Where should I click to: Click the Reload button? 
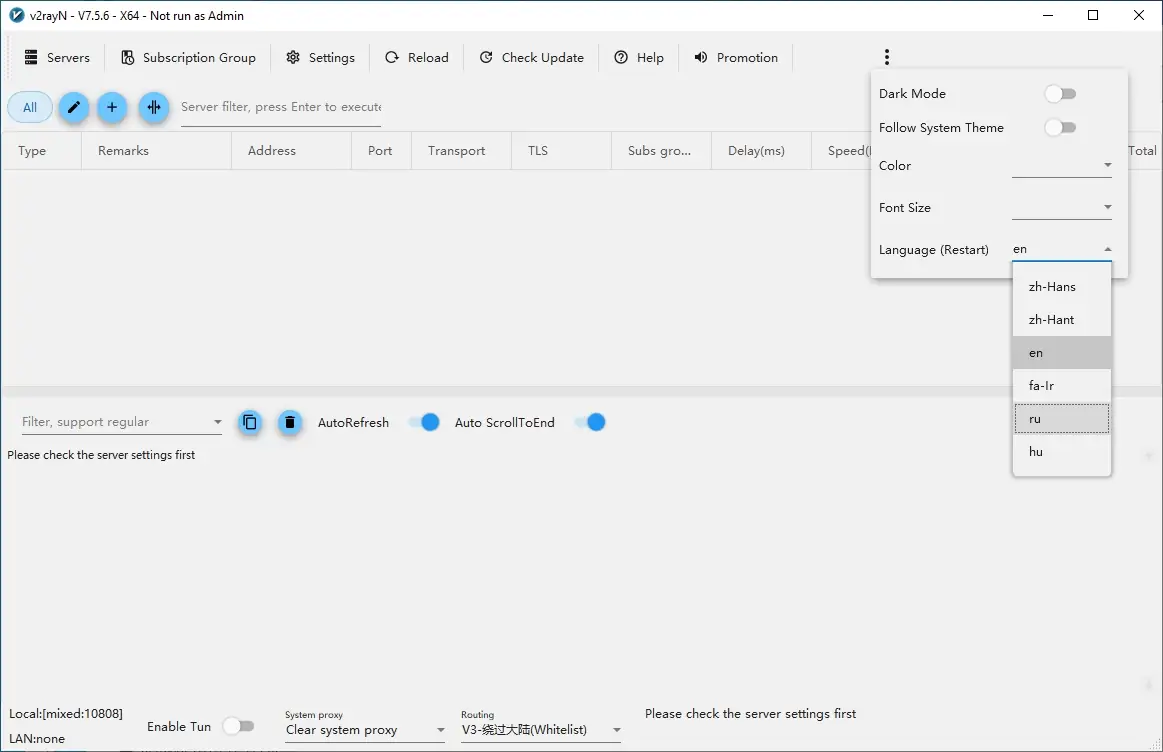point(417,57)
